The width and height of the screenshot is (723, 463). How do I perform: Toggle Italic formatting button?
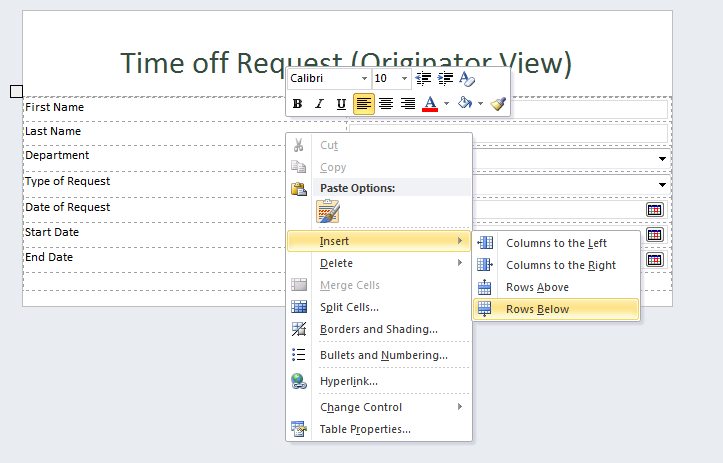coord(319,104)
